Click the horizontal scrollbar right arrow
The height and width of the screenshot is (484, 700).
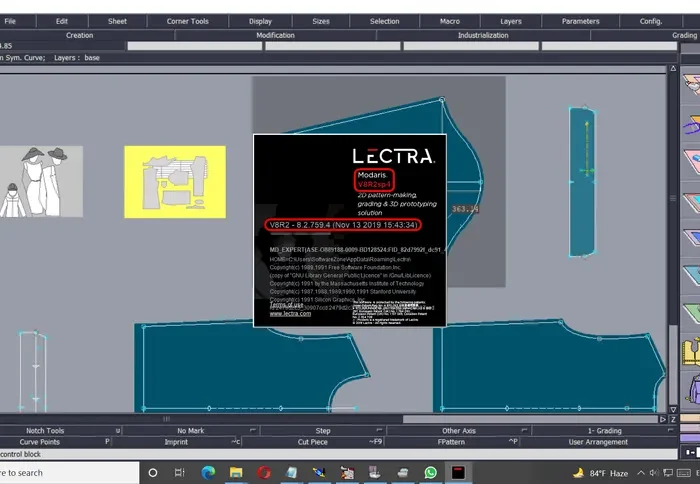point(662,419)
